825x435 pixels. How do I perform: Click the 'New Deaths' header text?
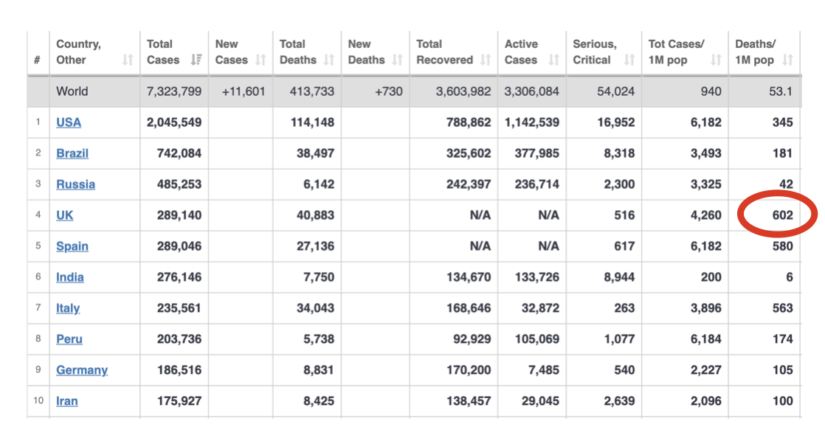tap(367, 52)
